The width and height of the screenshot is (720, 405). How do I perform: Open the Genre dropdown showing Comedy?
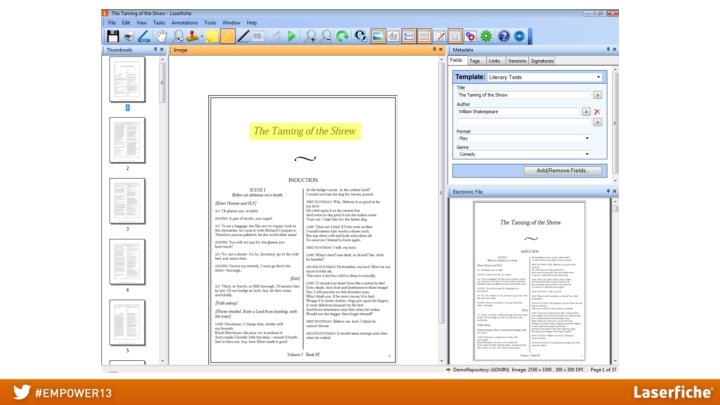pyautogui.click(x=523, y=154)
